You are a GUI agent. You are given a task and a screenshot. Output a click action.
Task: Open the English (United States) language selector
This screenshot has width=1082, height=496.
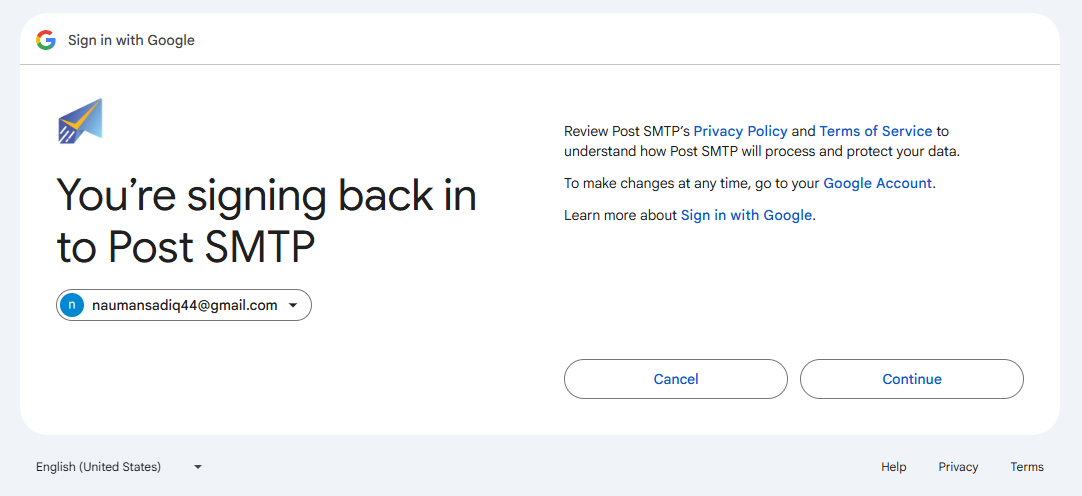(x=98, y=467)
